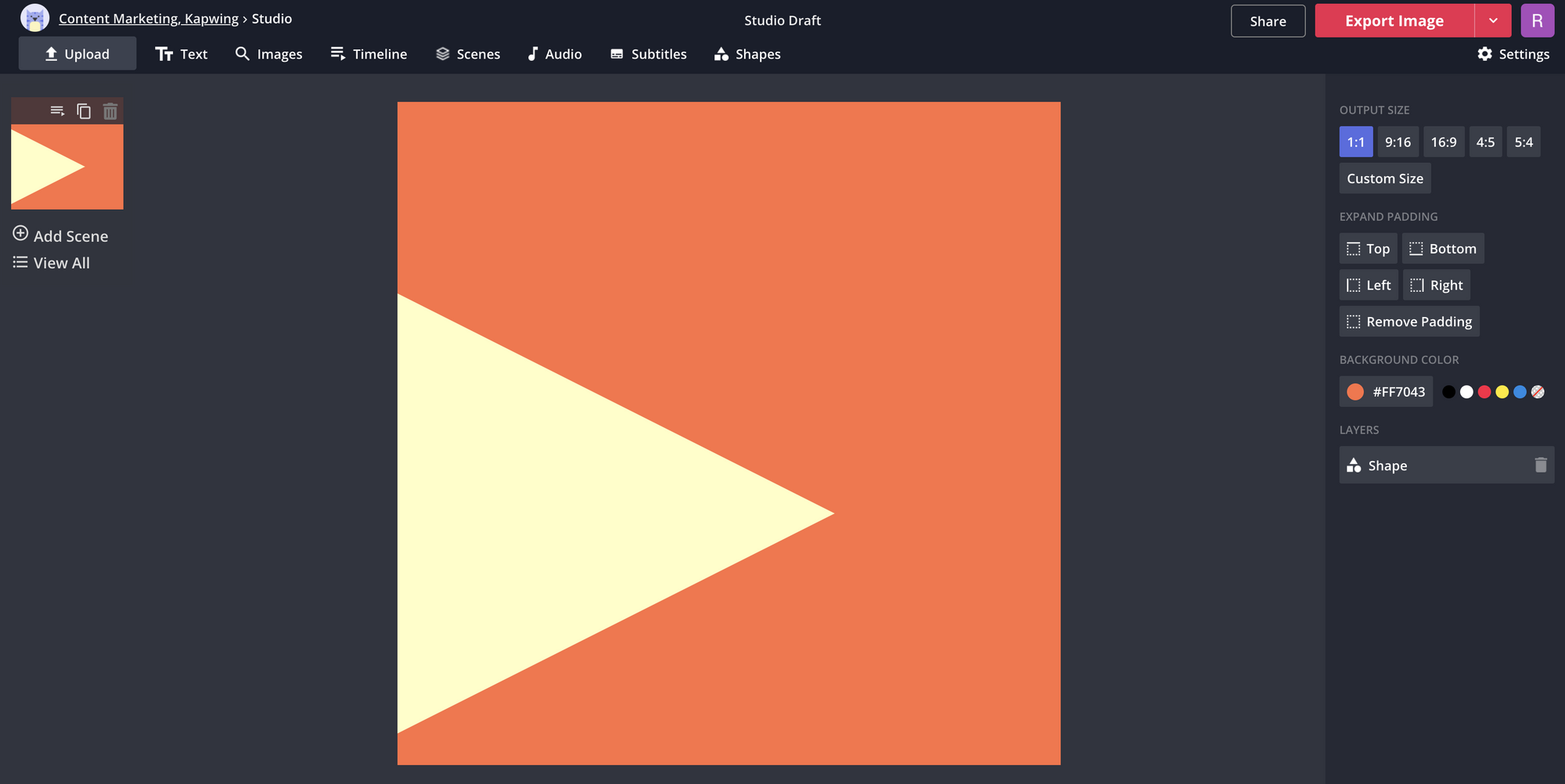
Task: Click the Share button
Action: point(1268,21)
